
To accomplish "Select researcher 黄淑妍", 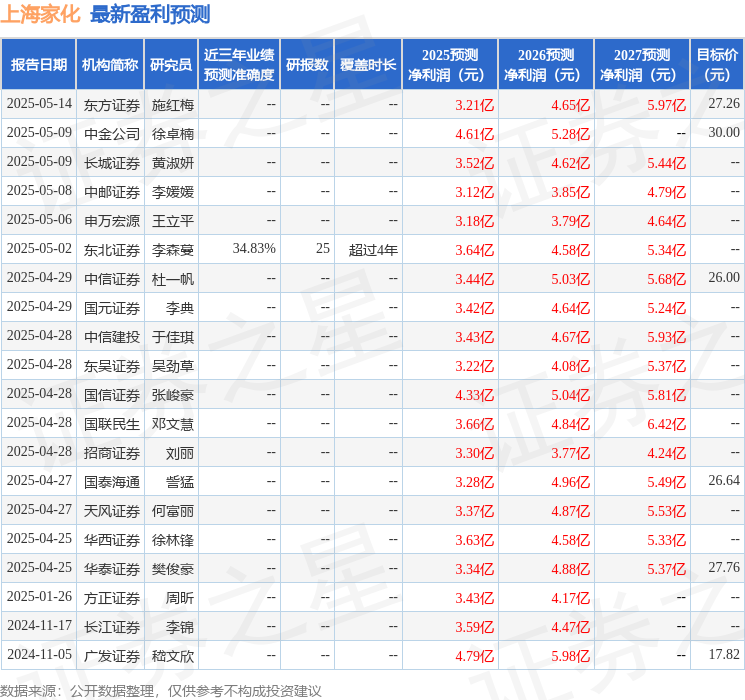I will tap(173, 163).
